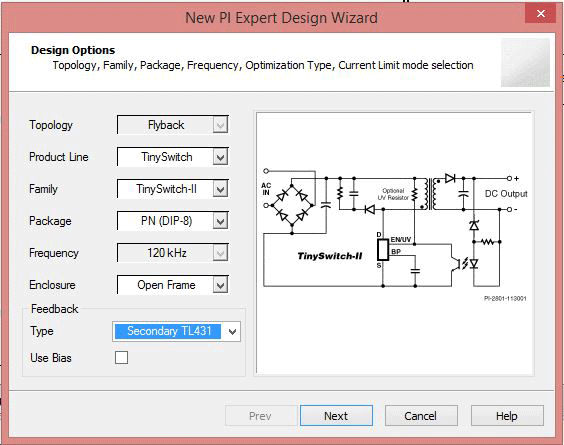Click the Product Line label

click(x=59, y=157)
